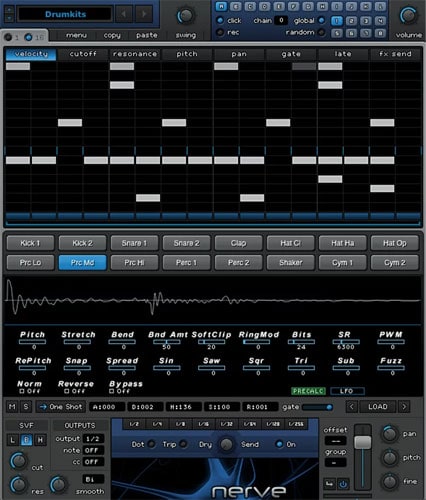This screenshot has width=426, height=500.
Task: Open the SVF filter type selector
Action: (x=26, y=425)
